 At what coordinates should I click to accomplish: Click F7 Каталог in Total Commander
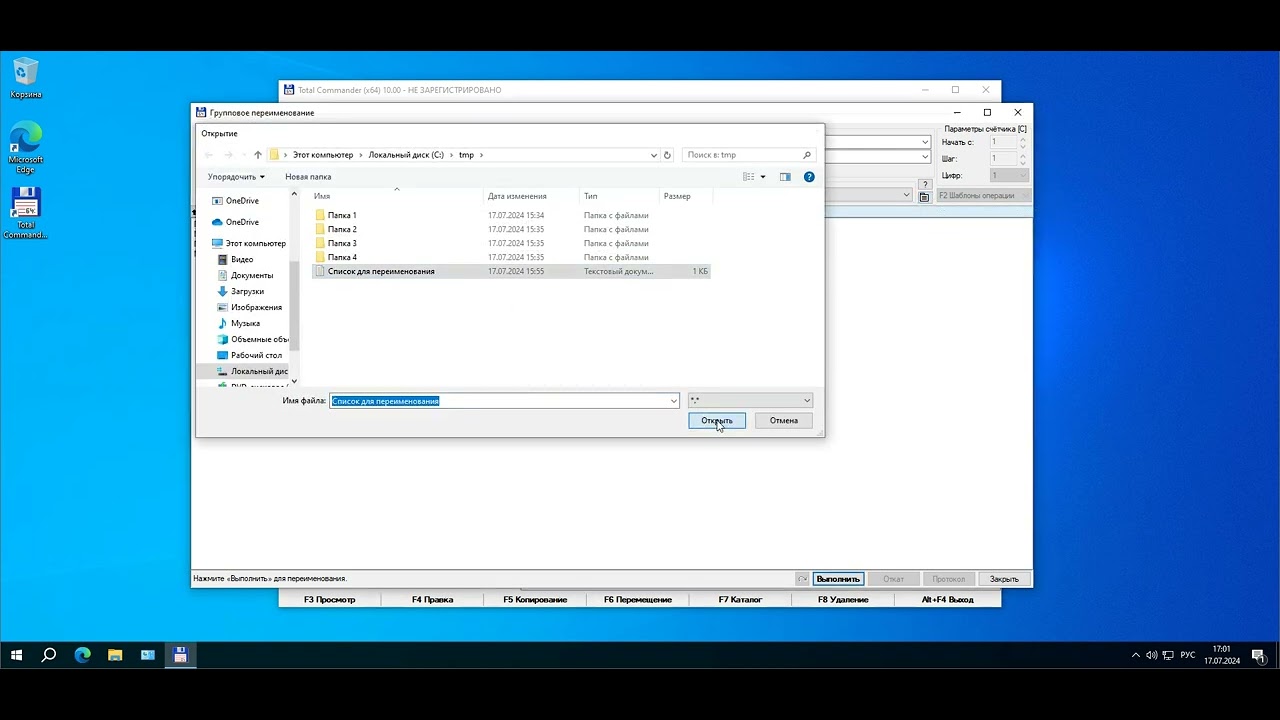740,600
